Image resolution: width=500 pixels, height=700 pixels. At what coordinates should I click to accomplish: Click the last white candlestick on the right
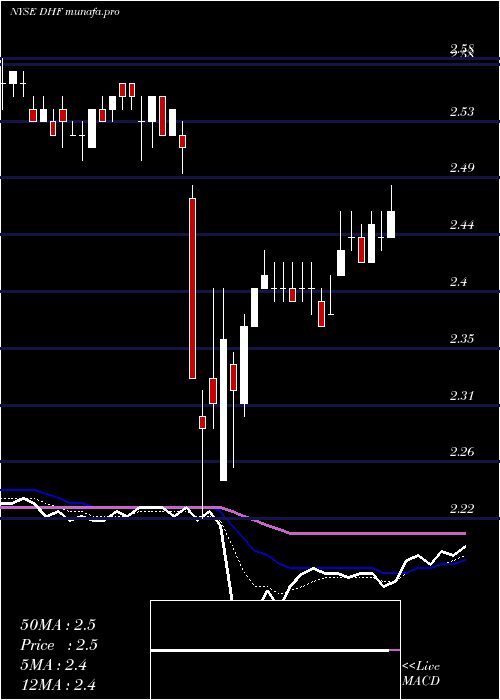391,224
